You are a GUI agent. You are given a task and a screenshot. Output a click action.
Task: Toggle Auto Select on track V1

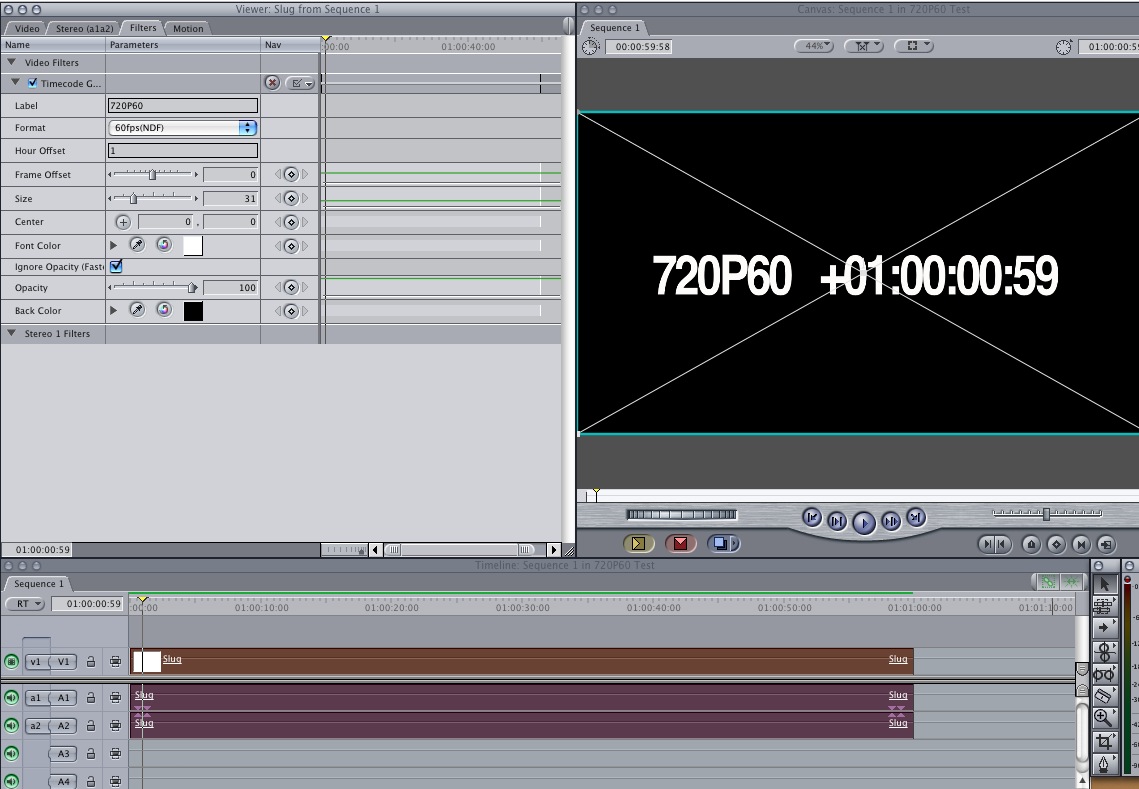click(x=115, y=662)
